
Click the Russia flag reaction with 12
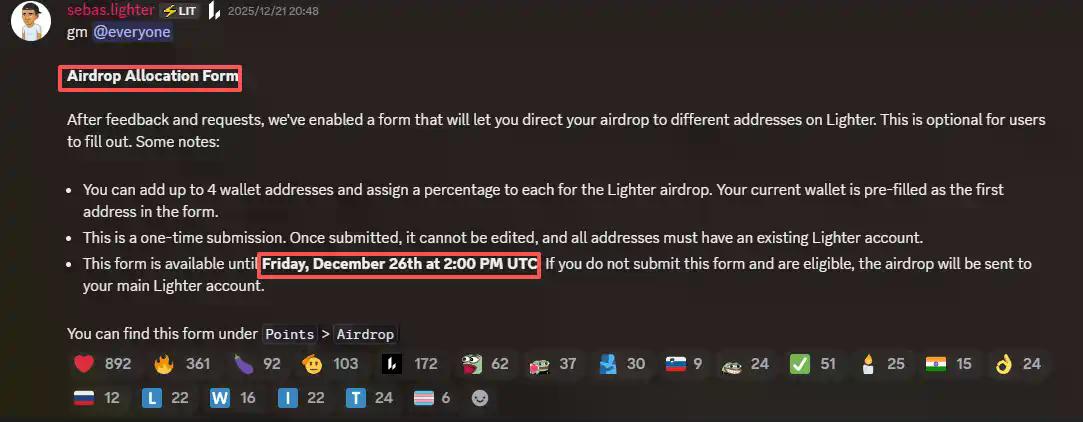[x=97, y=398]
